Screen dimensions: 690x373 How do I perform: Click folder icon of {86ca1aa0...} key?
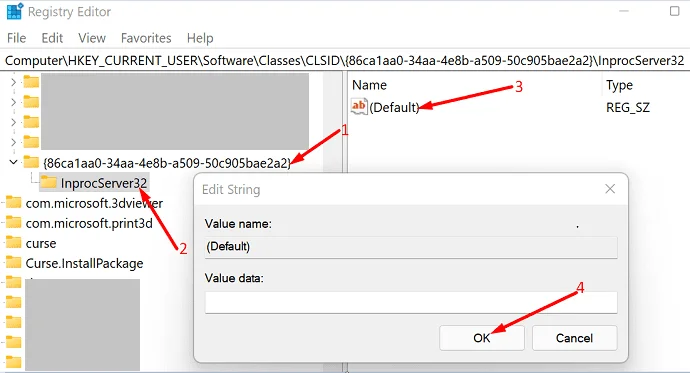click(31, 162)
